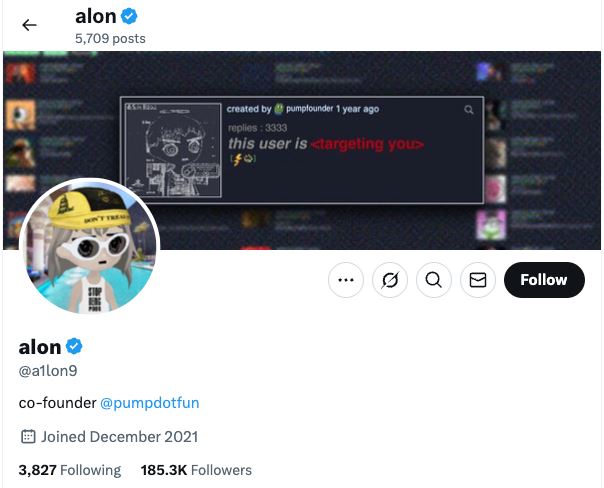Go back using the left arrow
Image resolution: width=604 pixels, height=488 pixels.
click(x=29, y=25)
